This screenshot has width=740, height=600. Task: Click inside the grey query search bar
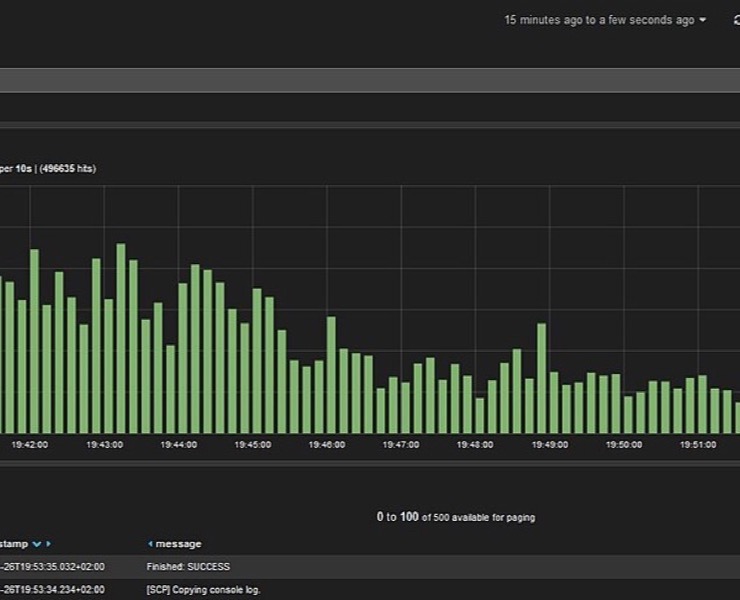pos(370,80)
